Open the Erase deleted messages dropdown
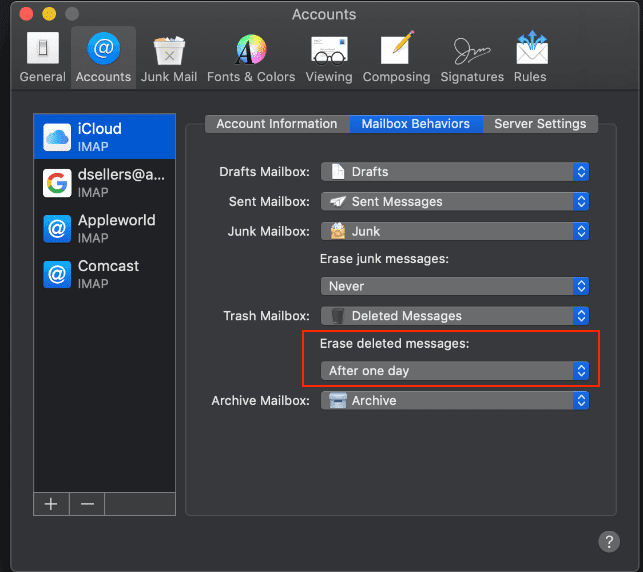The image size is (643, 572). pos(455,371)
